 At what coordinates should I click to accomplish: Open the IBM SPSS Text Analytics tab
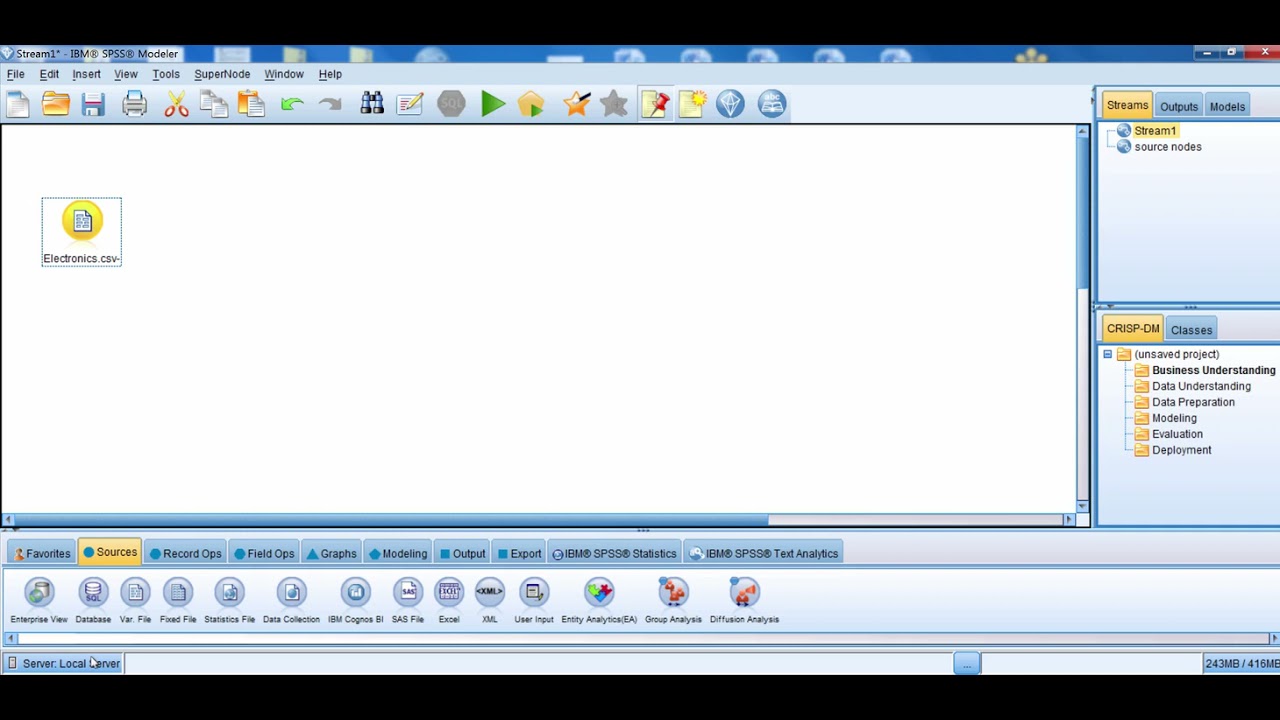pos(764,553)
